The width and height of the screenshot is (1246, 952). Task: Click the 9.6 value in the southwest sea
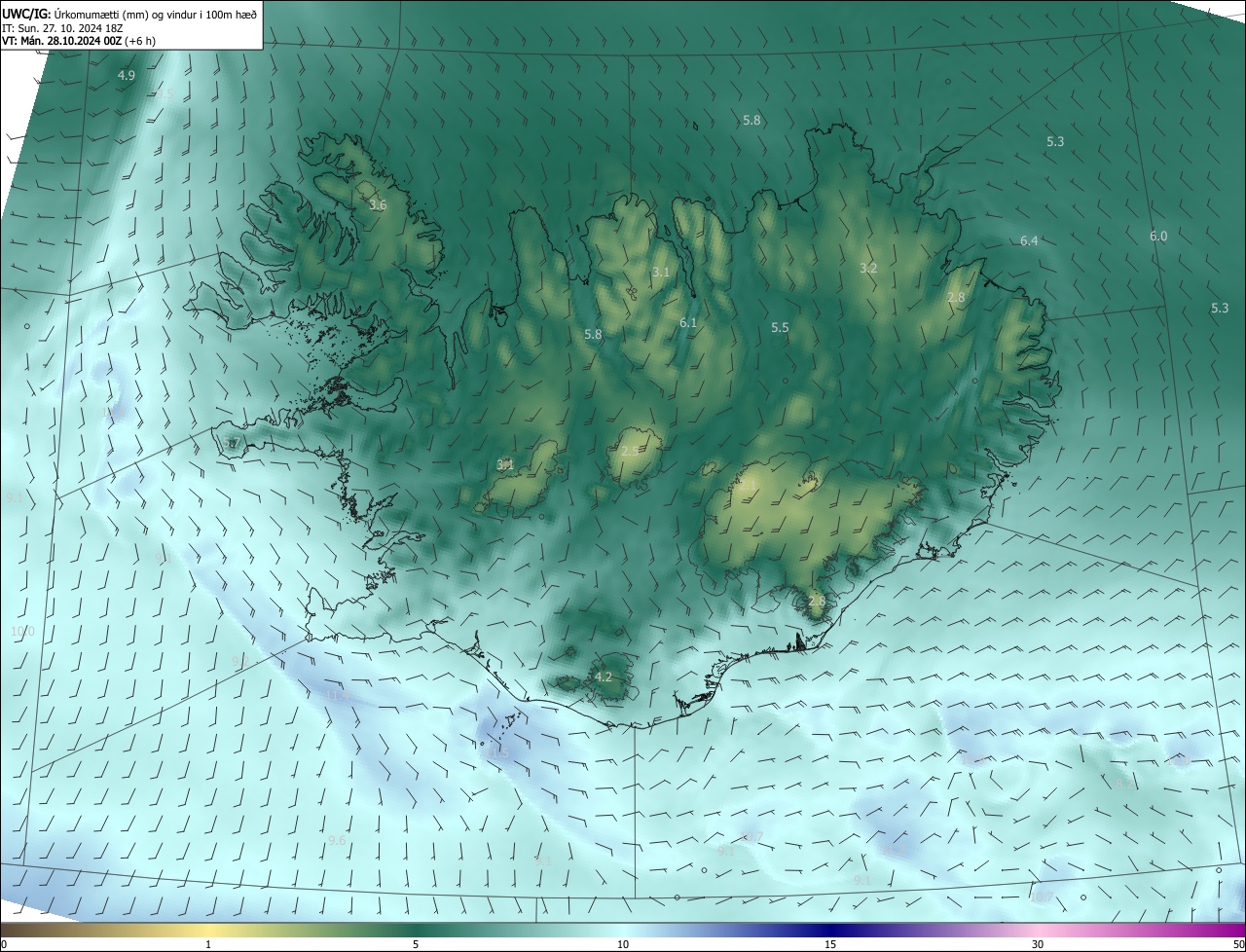[337, 840]
